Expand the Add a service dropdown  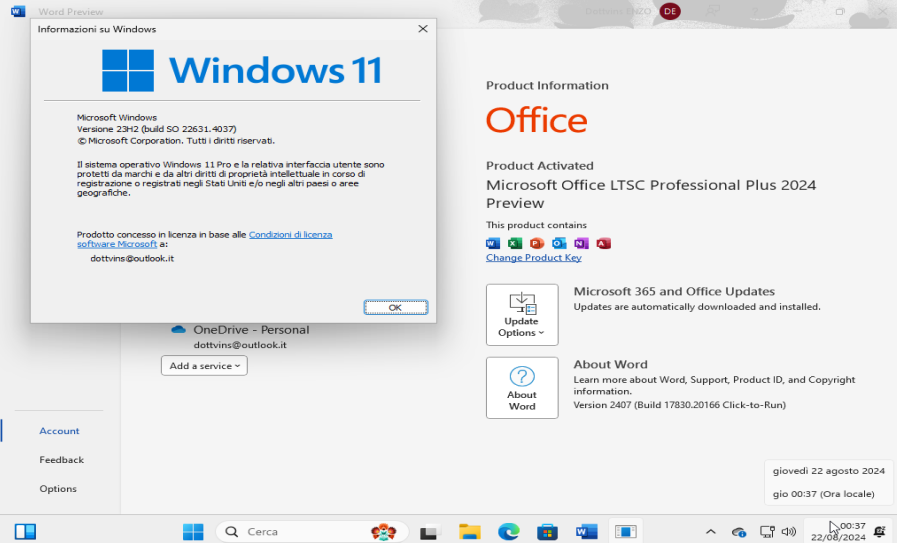coord(204,366)
